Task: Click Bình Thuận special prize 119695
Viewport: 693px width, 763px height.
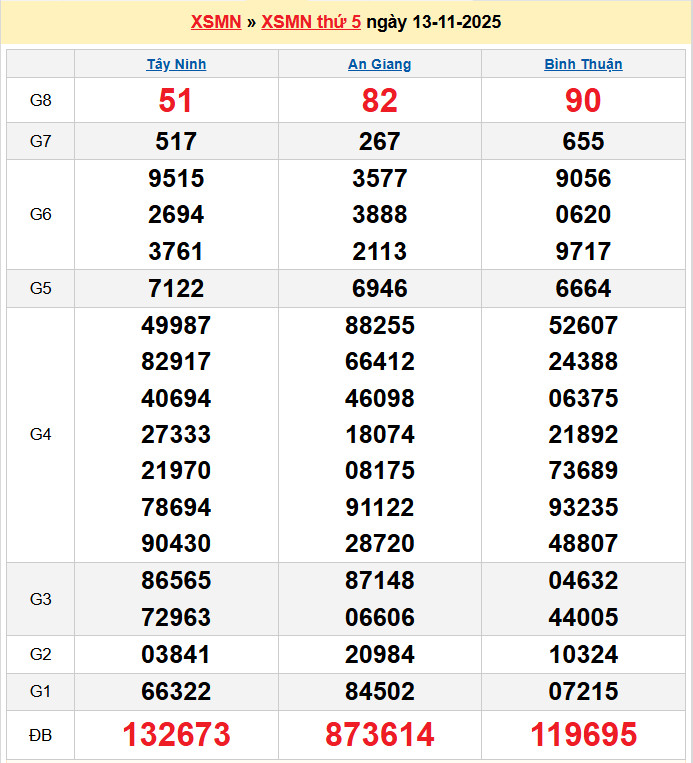Action: 583,735
